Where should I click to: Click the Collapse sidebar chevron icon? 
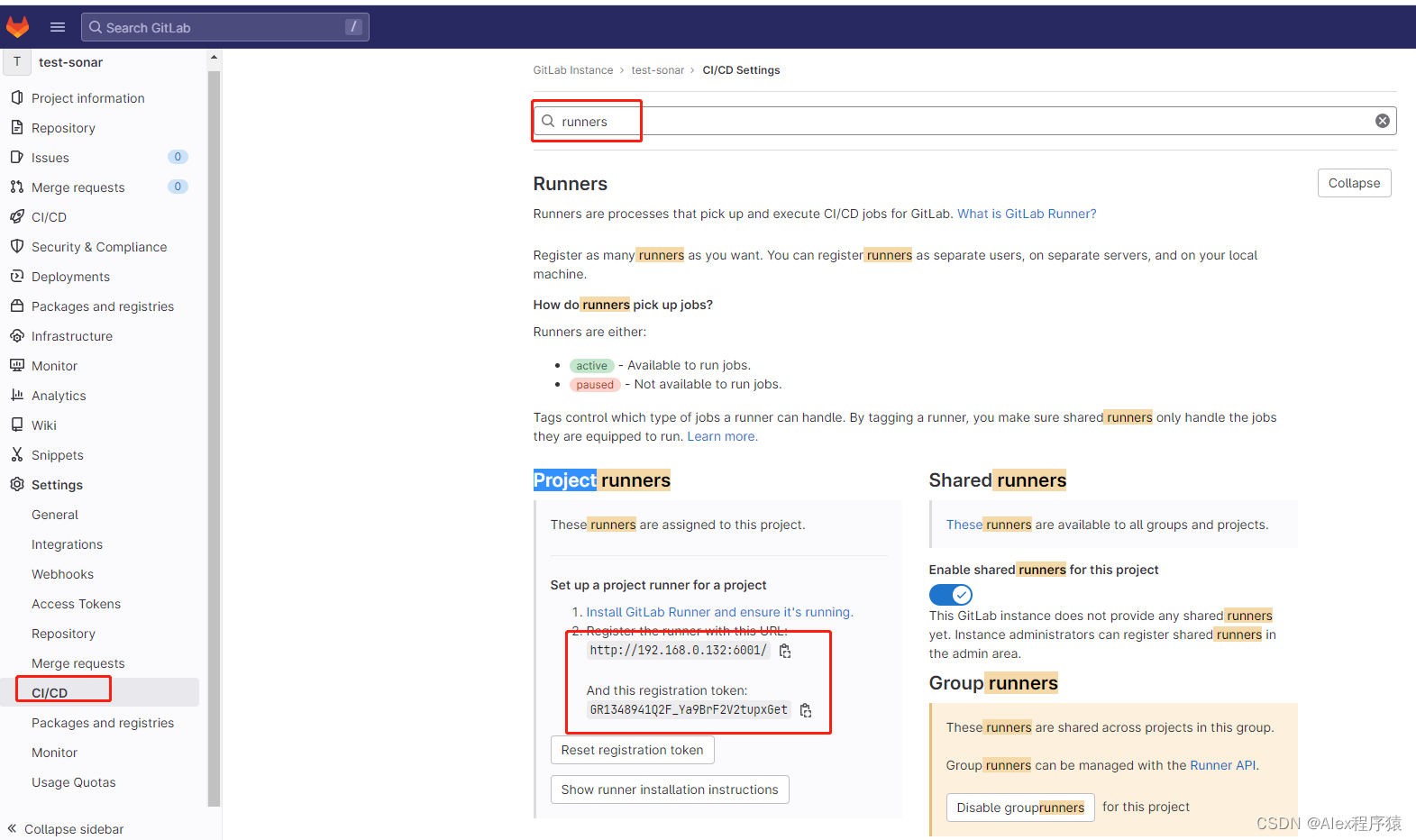coord(13,828)
